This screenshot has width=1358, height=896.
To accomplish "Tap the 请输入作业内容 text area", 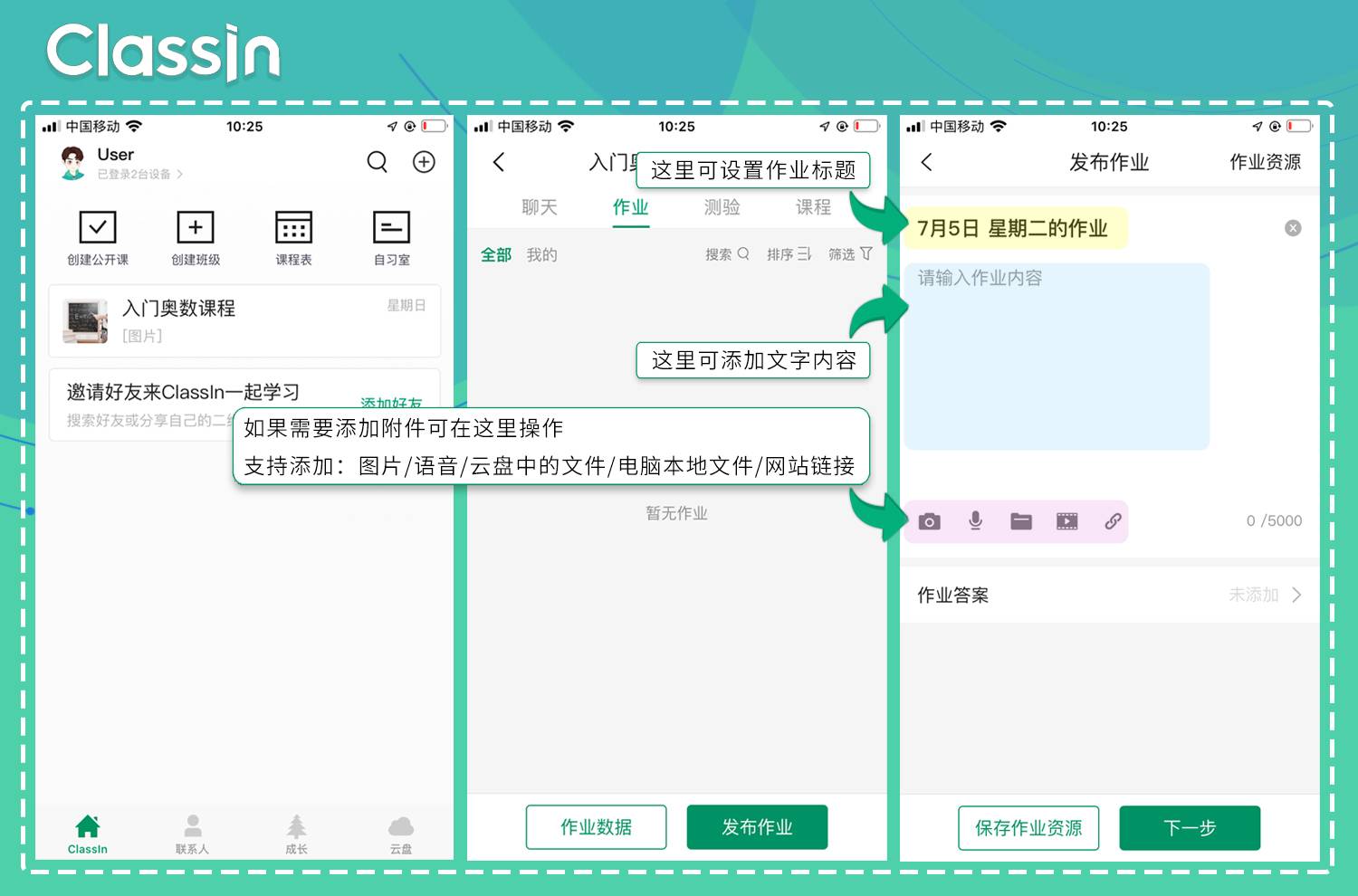I will (x=1057, y=357).
